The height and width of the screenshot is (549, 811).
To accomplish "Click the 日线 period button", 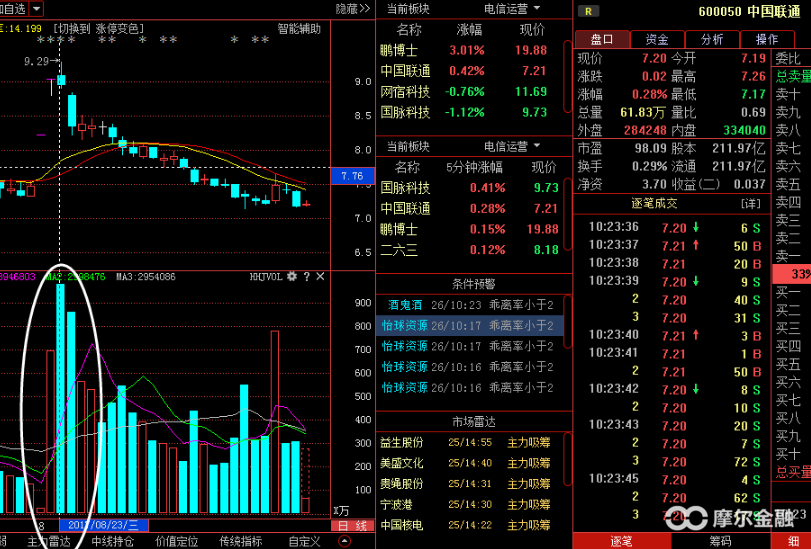I will [x=352, y=526].
